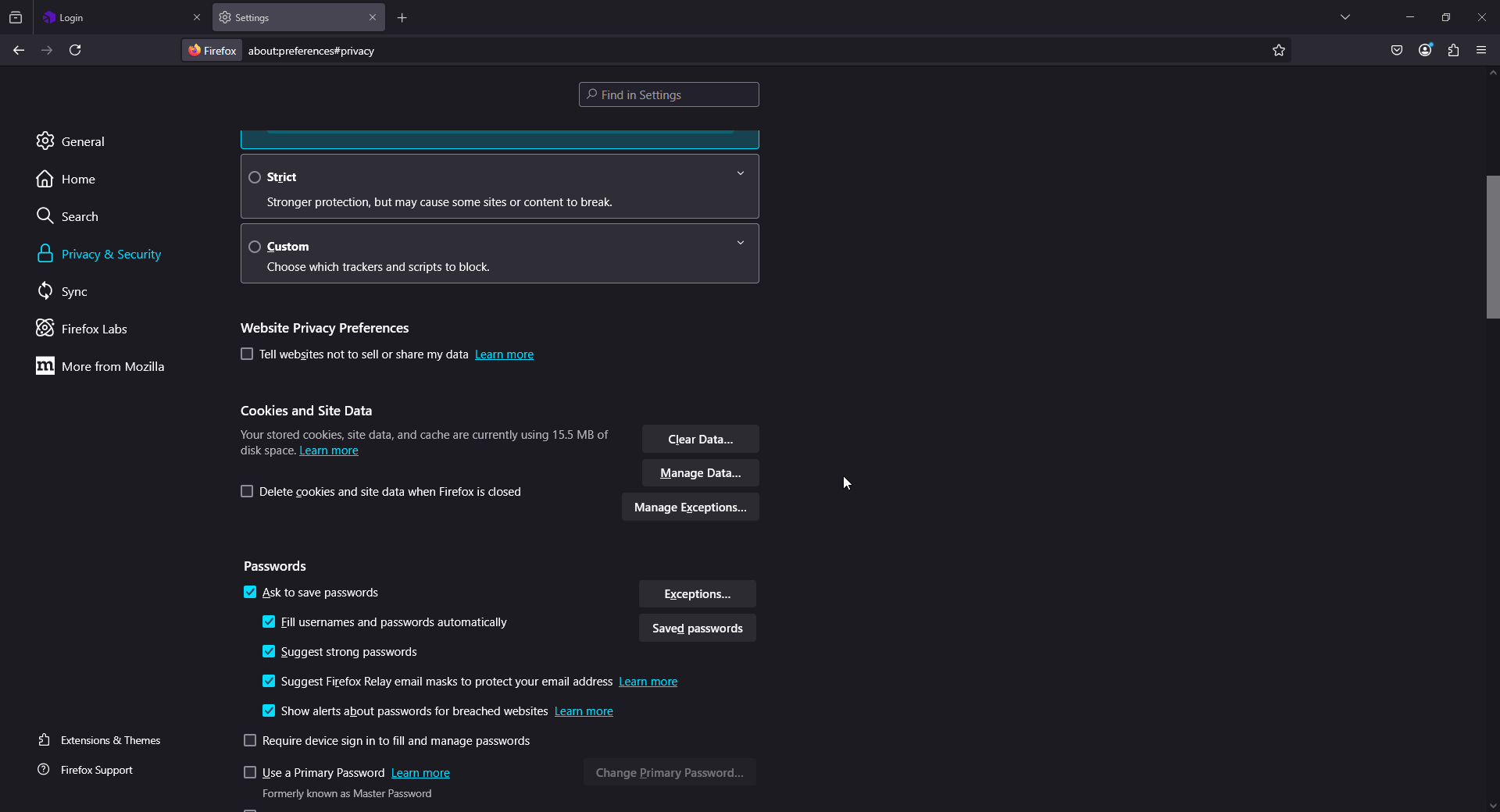Click the vertical scrollbar thumb
This screenshot has width=1500, height=812.
pyautogui.click(x=1492, y=247)
